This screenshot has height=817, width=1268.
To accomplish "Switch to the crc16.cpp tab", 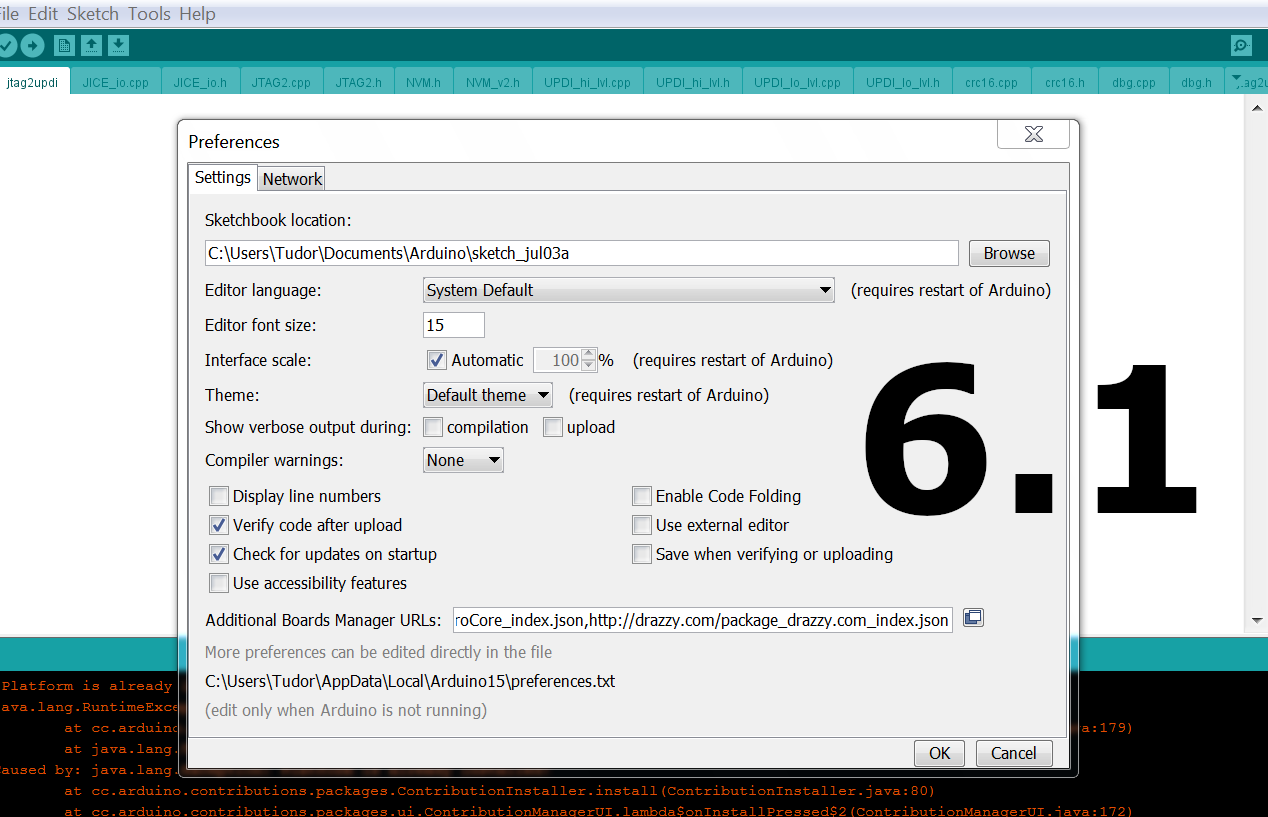I will pos(992,82).
